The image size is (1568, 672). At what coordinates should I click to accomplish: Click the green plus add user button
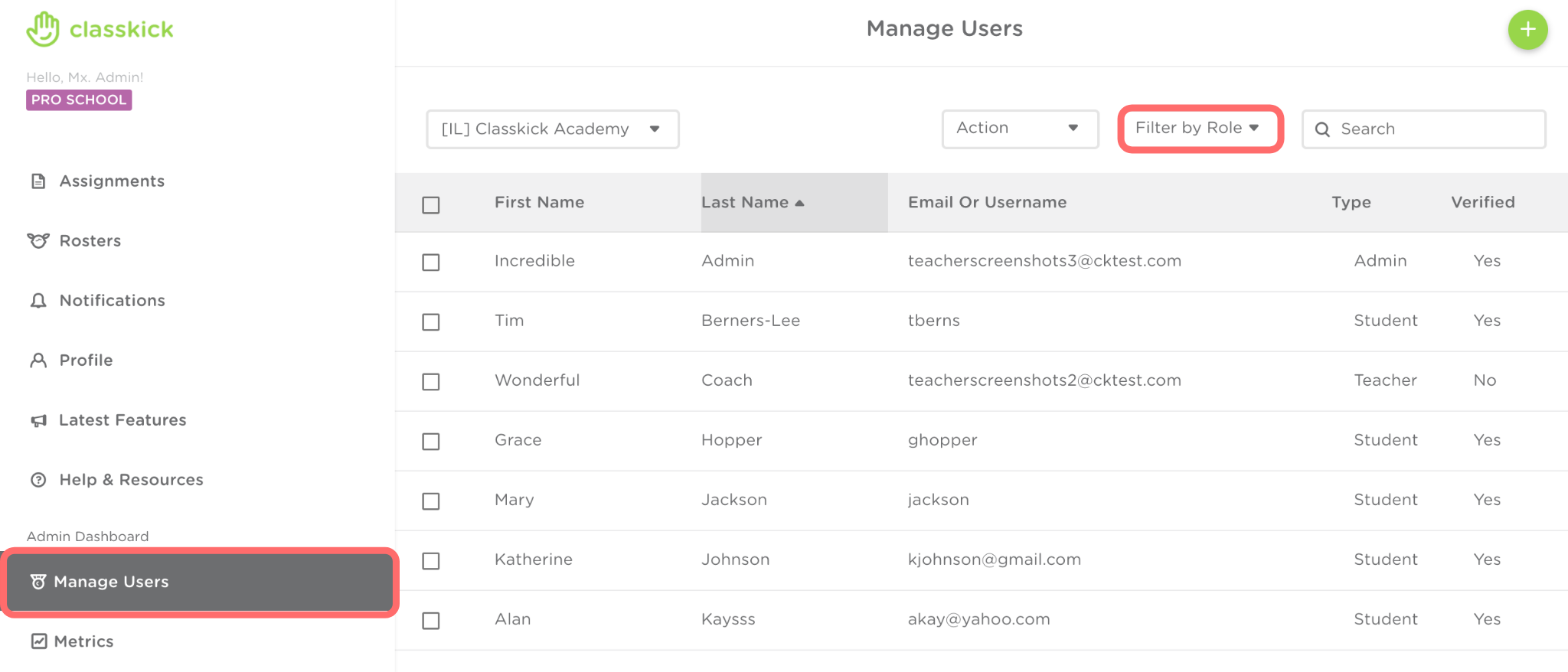(x=1527, y=30)
